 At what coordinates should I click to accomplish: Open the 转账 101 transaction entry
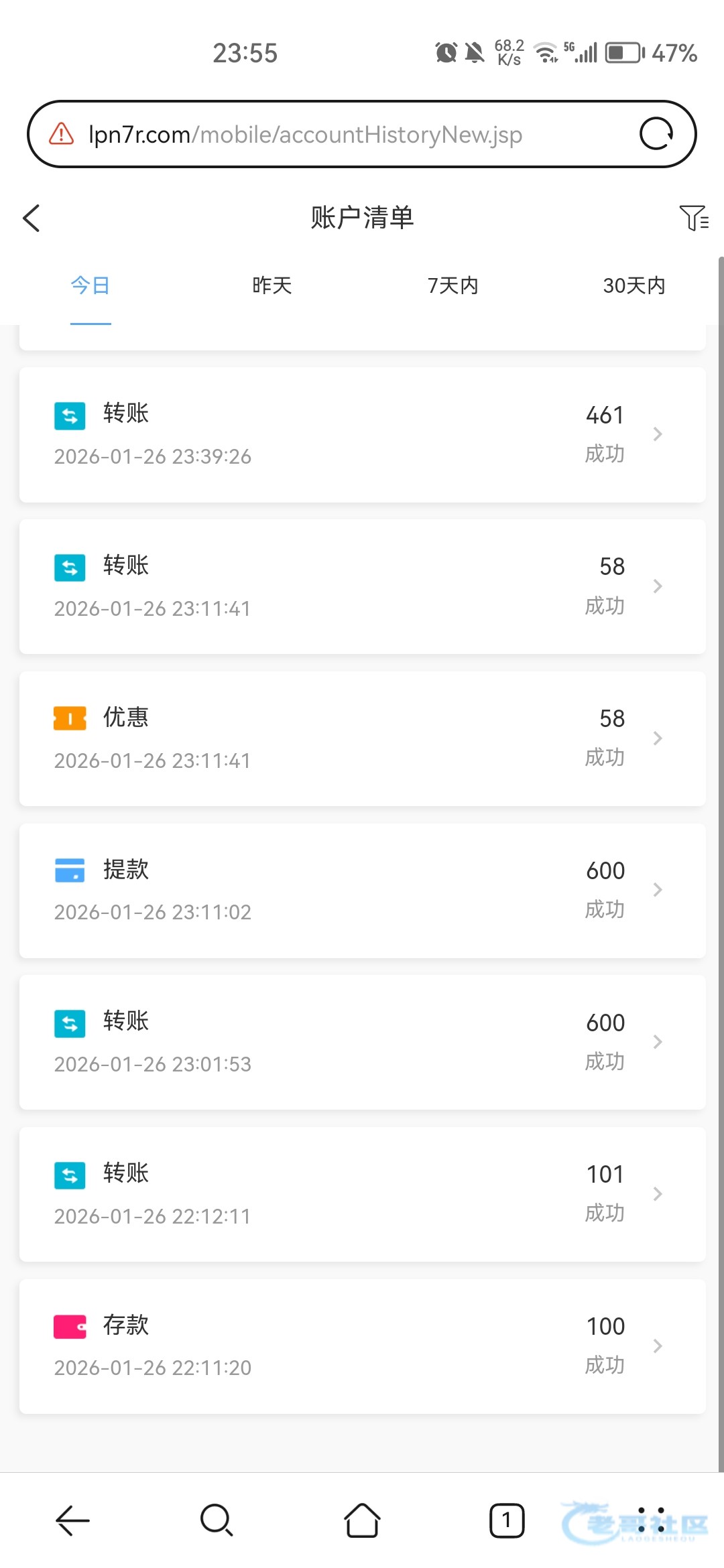pos(362,1194)
